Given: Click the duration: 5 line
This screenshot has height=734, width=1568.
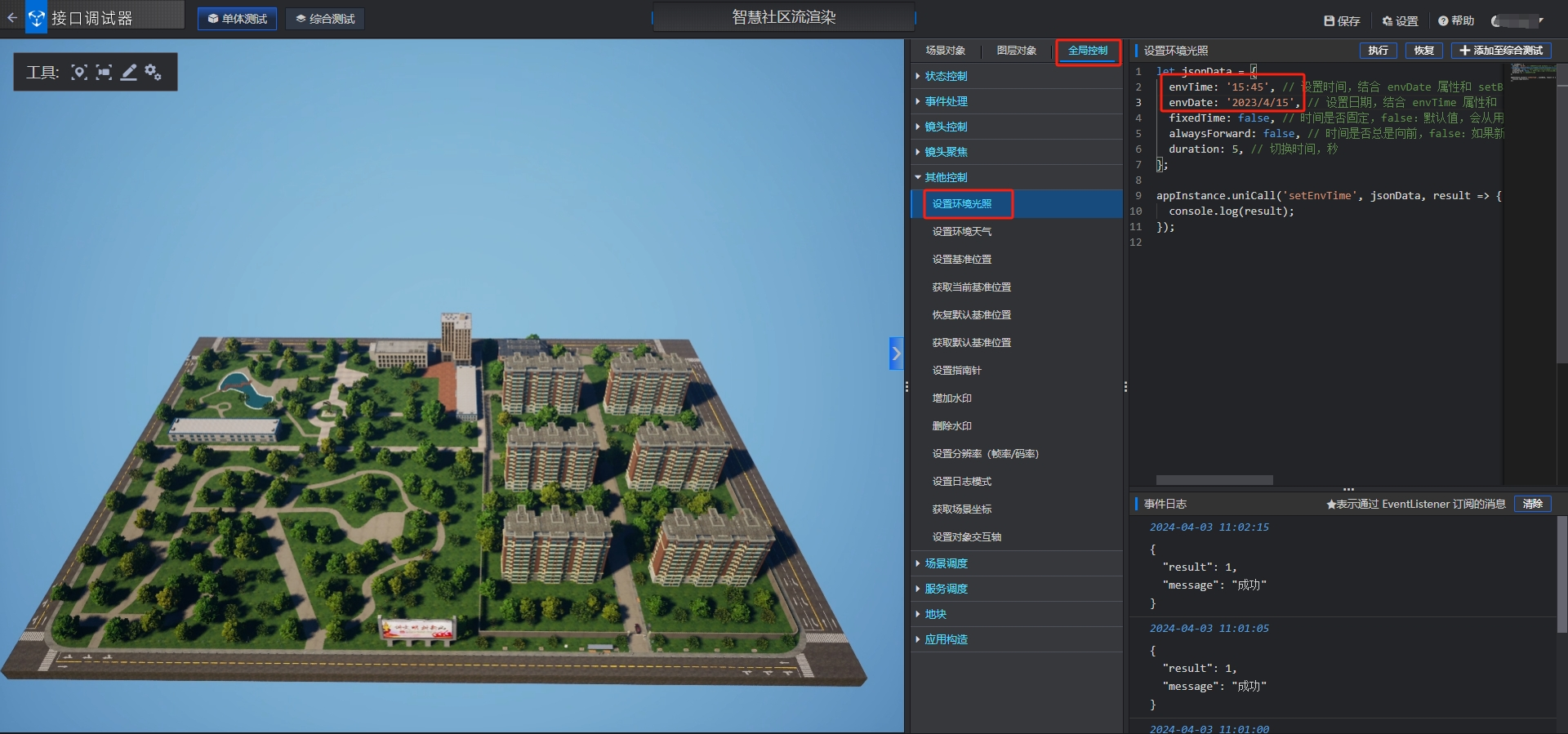Looking at the screenshot, I should pyautogui.click(x=1254, y=149).
